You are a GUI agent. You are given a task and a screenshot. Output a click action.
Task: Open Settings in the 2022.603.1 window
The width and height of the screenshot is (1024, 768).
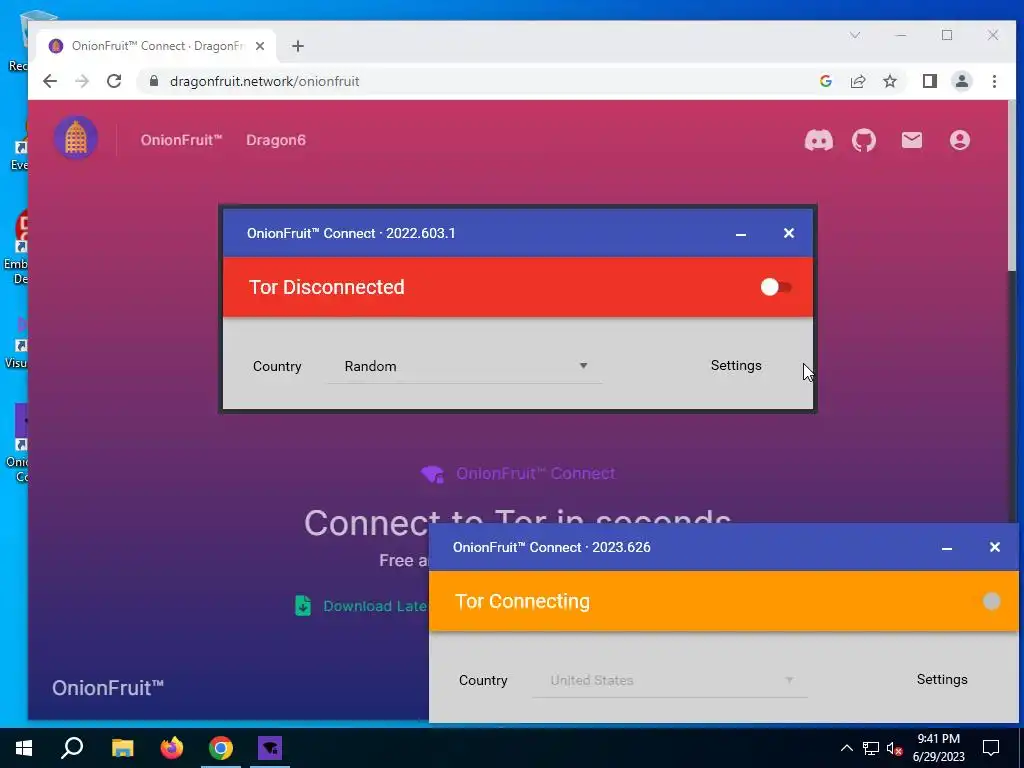(x=736, y=365)
